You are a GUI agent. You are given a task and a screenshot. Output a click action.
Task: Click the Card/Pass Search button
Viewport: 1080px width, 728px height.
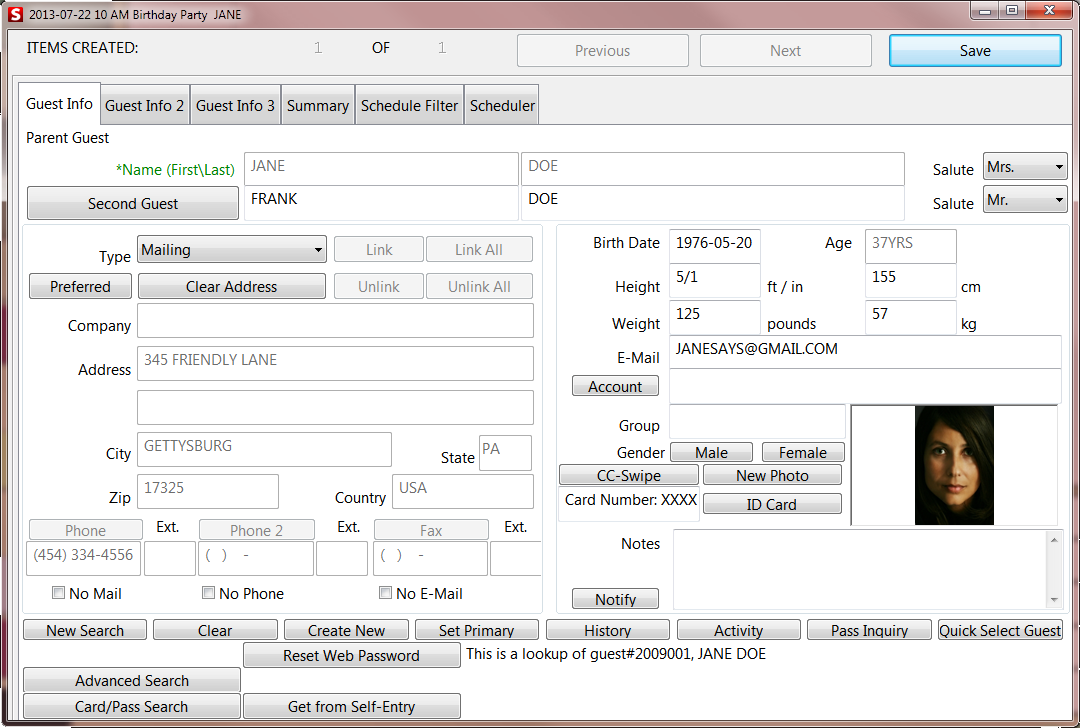(x=132, y=707)
